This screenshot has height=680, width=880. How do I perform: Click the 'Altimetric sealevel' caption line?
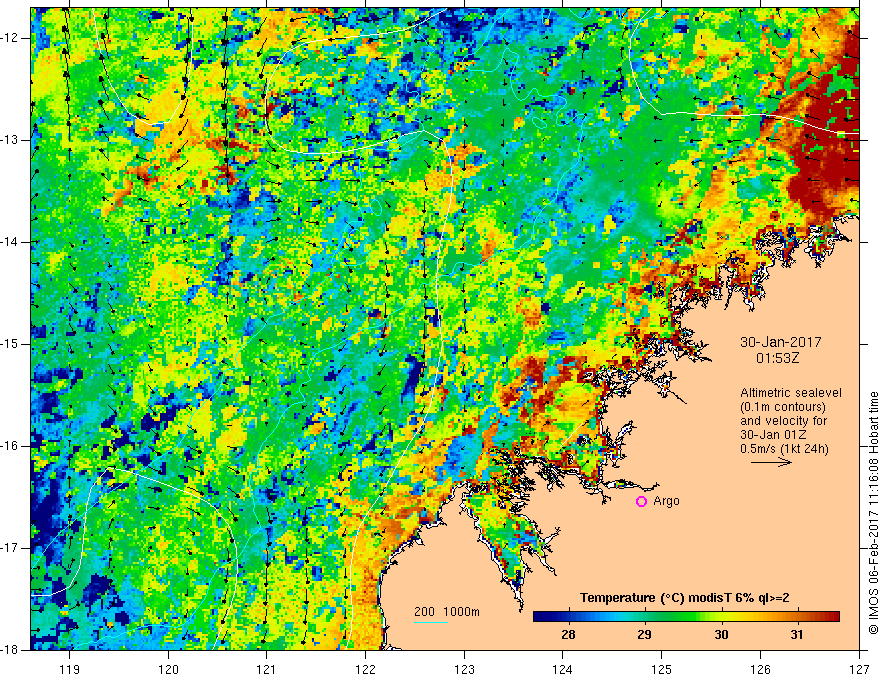[x=791, y=393]
